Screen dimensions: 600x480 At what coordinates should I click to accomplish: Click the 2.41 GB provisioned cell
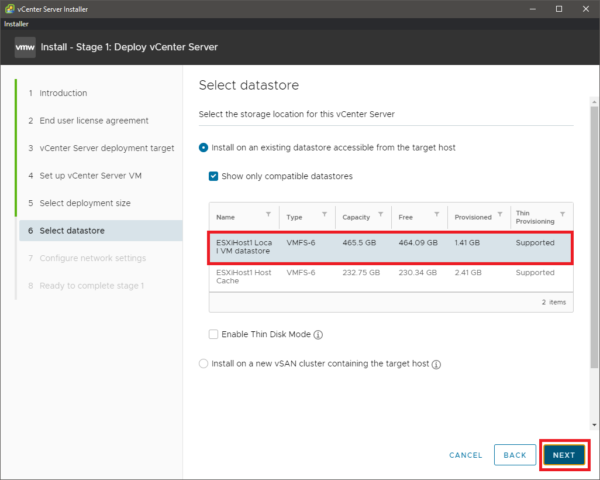coord(468,273)
